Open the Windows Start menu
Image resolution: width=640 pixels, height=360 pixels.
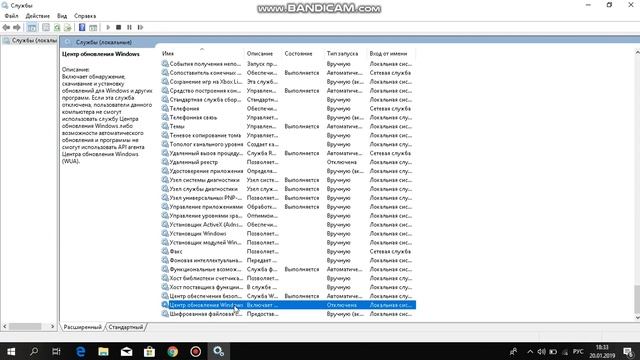[11, 351]
